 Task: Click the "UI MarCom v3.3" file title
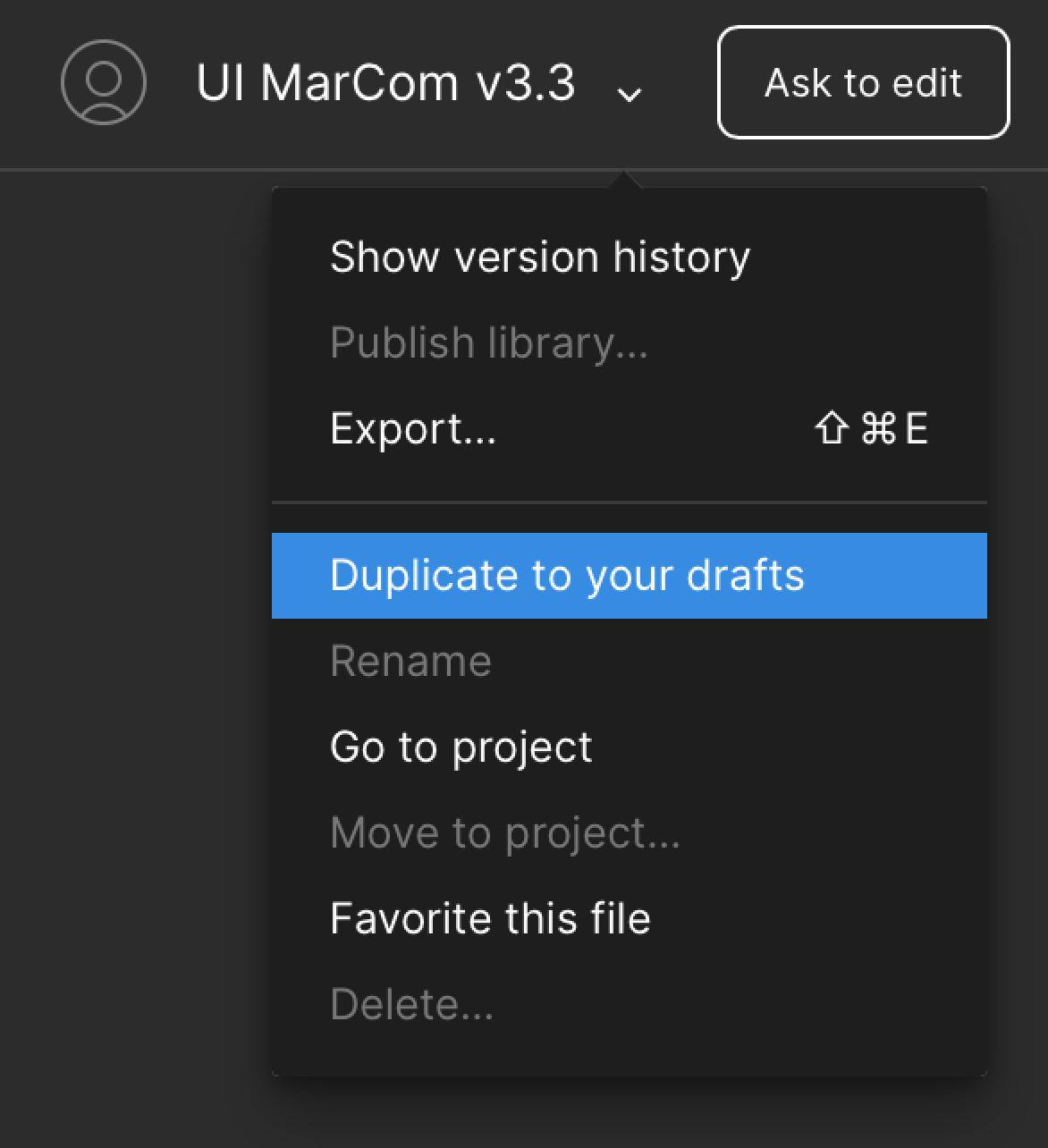(x=385, y=83)
